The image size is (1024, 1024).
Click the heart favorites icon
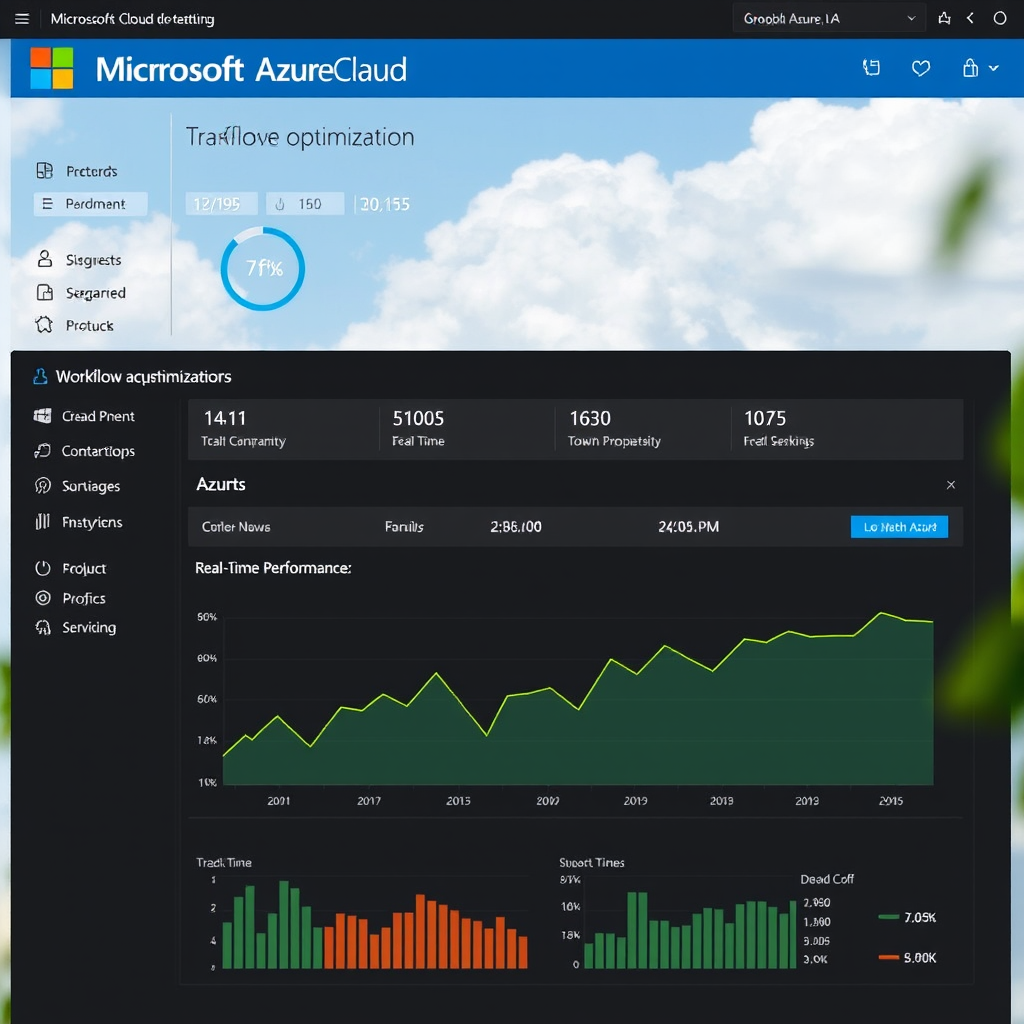click(921, 68)
